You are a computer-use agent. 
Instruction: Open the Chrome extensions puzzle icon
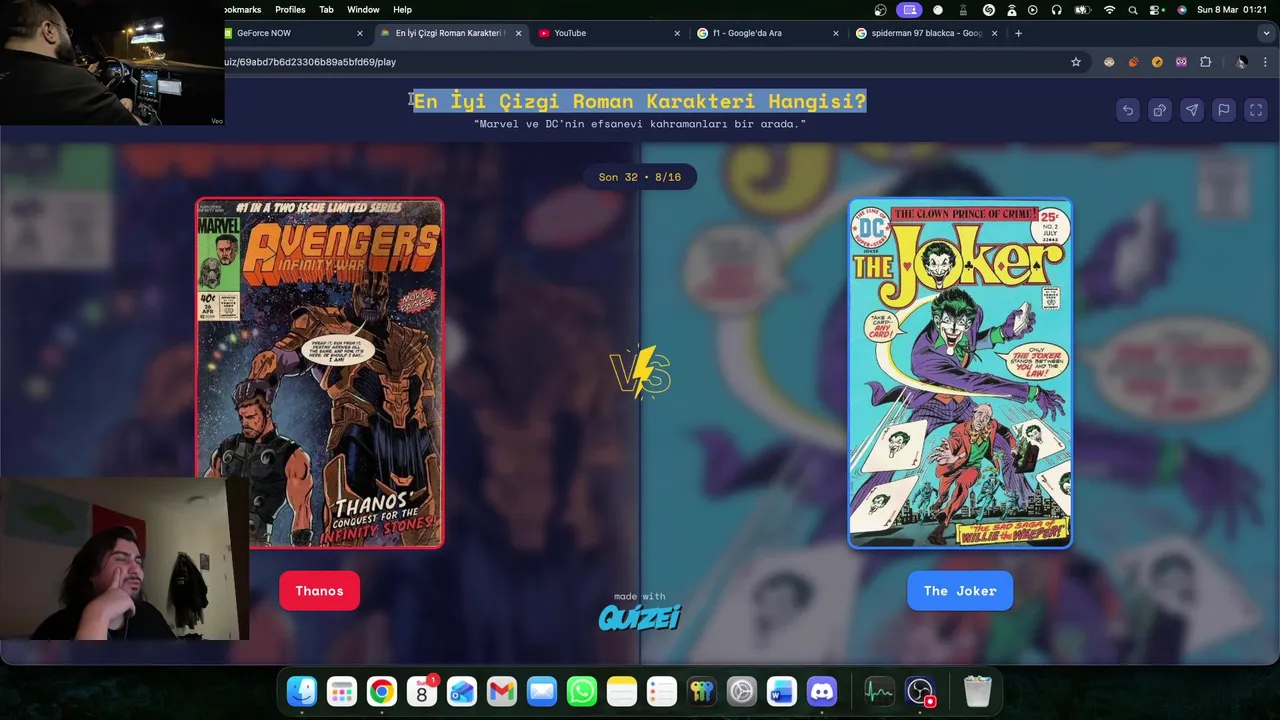point(1205,62)
